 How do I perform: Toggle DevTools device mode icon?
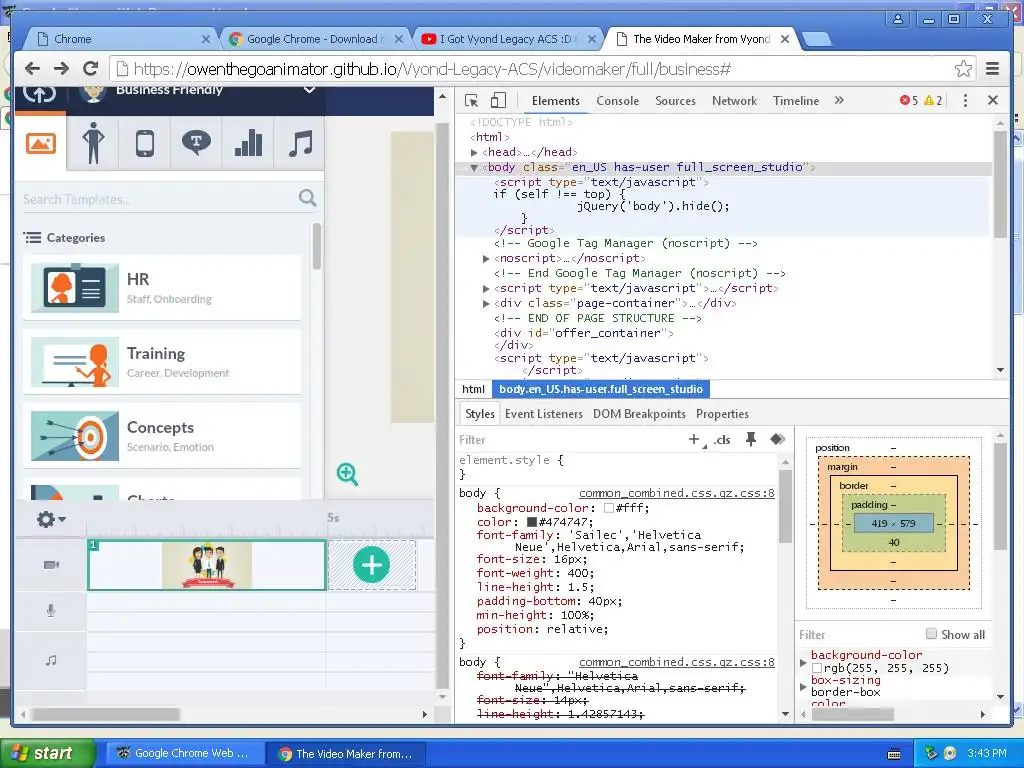498,101
